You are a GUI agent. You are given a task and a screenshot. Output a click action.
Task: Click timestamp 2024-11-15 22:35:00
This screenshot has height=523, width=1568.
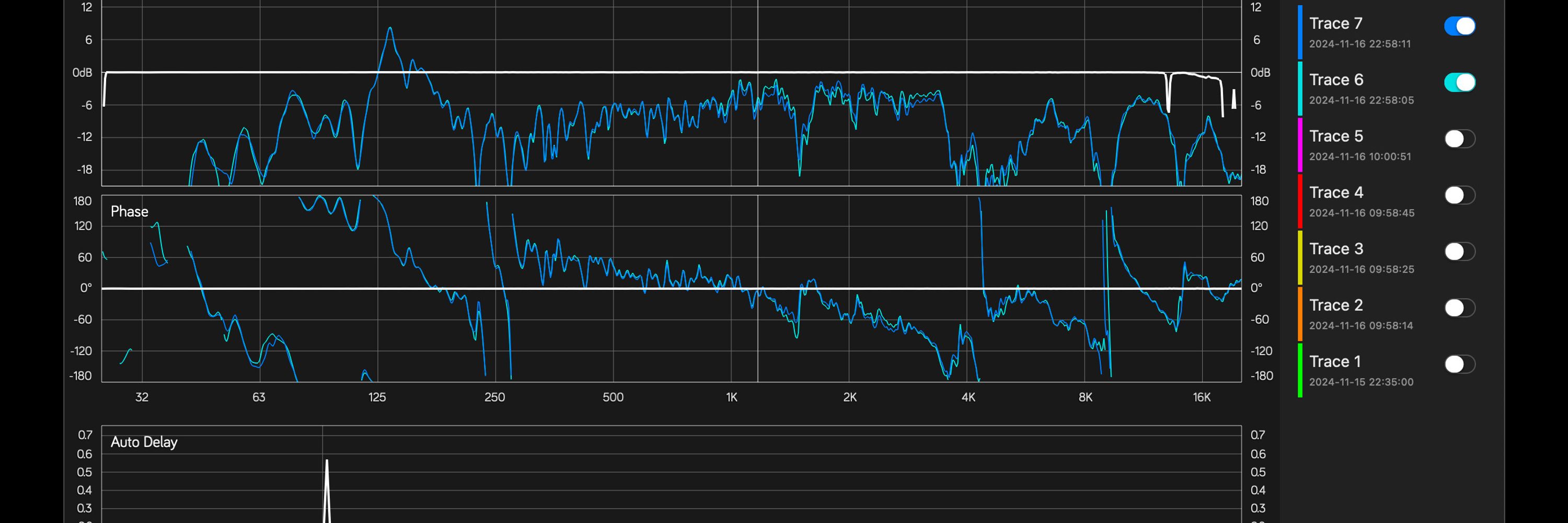(x=1361, y=382)
